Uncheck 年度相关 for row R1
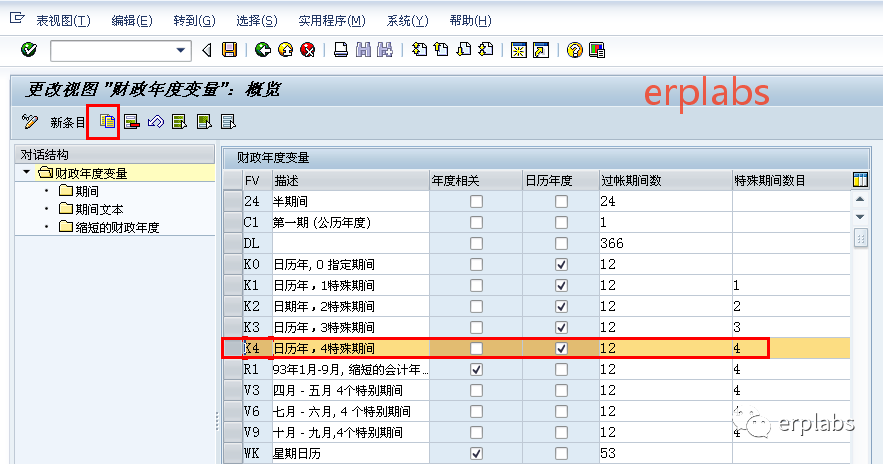 (x=476, y=369)
